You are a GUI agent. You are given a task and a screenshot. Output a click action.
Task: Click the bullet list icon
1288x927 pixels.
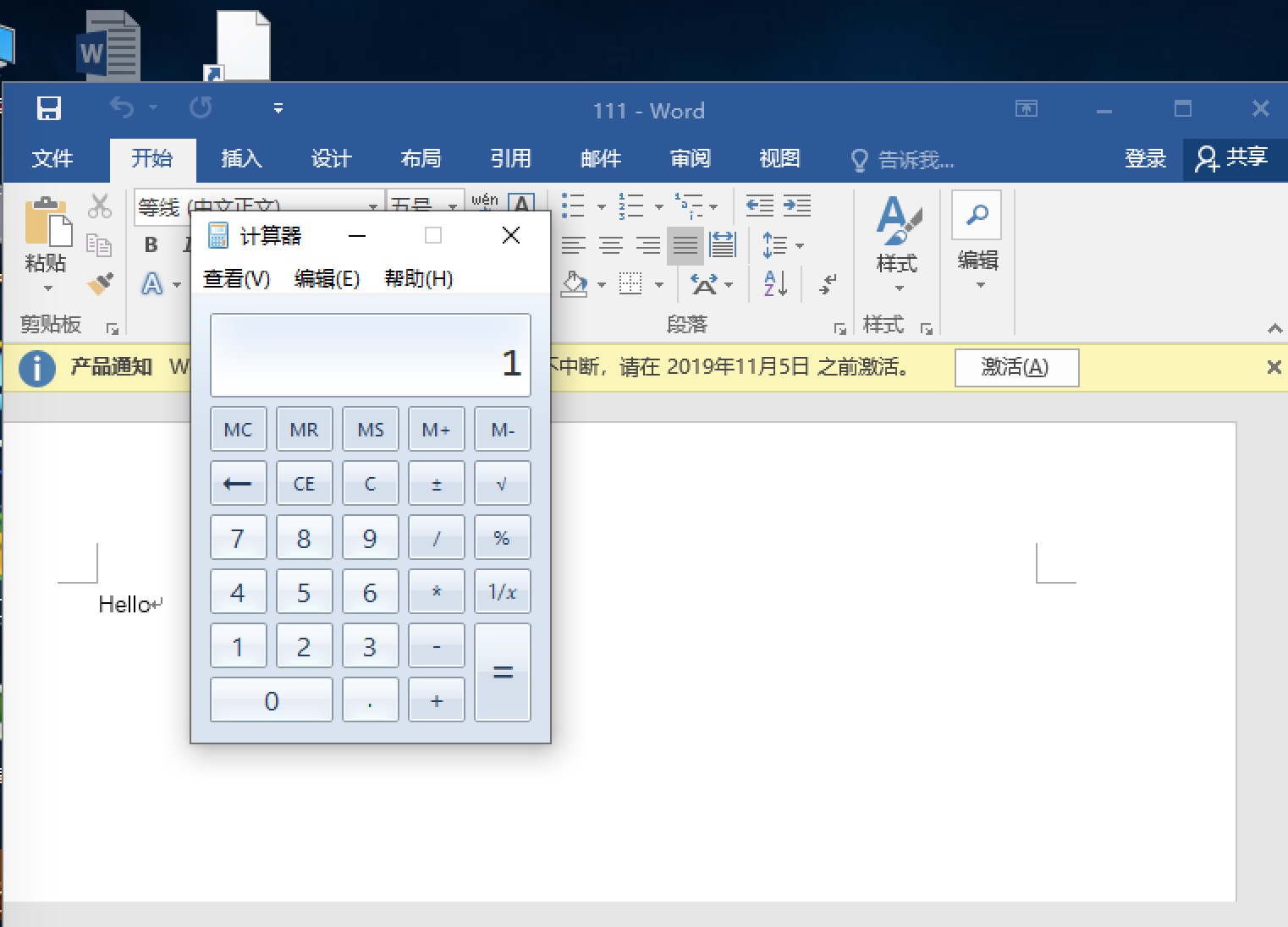pyautogui.click(x=574, y=205)
